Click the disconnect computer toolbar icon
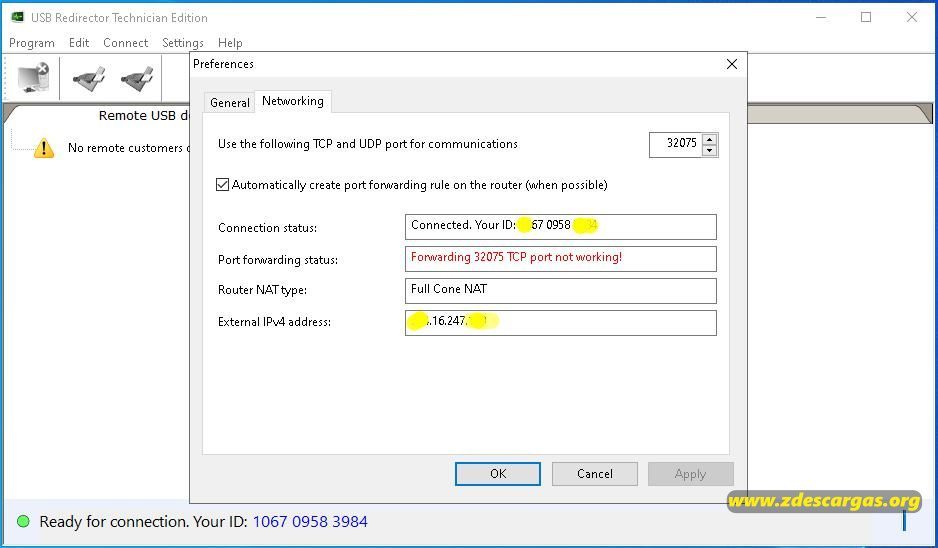 coord(34,78)
